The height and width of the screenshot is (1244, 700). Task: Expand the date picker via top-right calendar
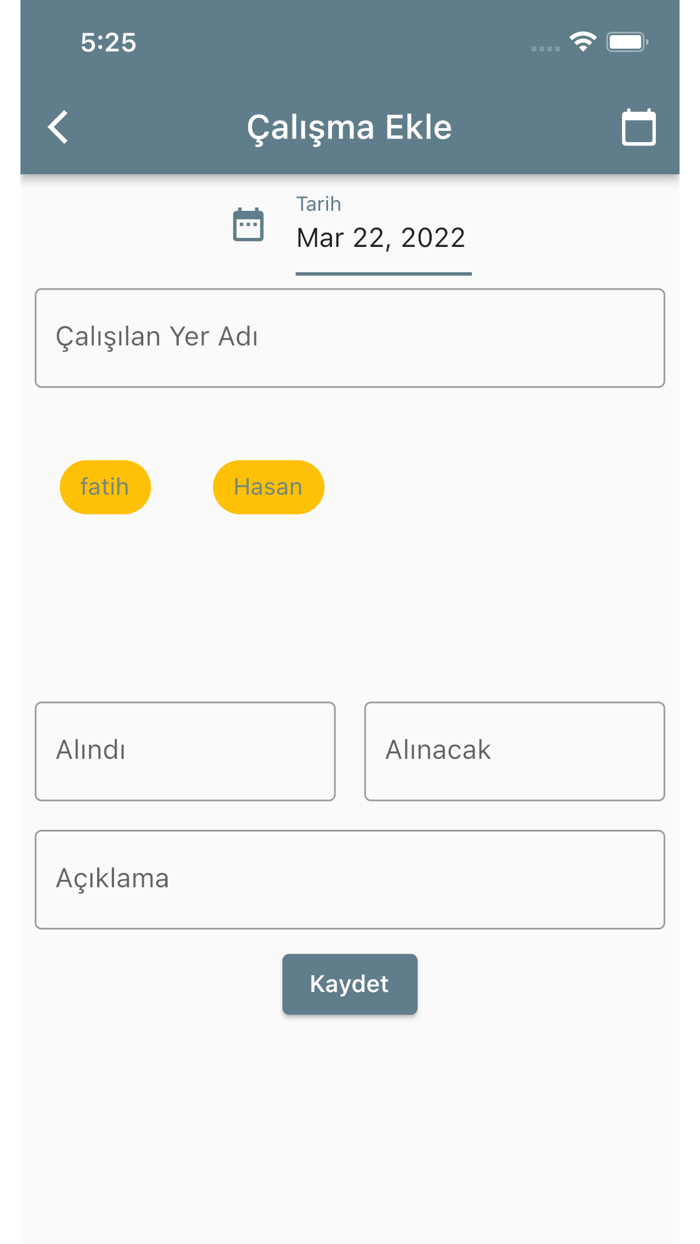639,127
